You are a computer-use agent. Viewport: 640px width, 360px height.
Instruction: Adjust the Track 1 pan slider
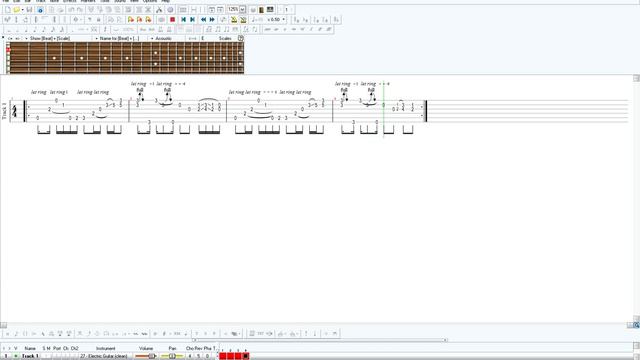pos(172,356)
